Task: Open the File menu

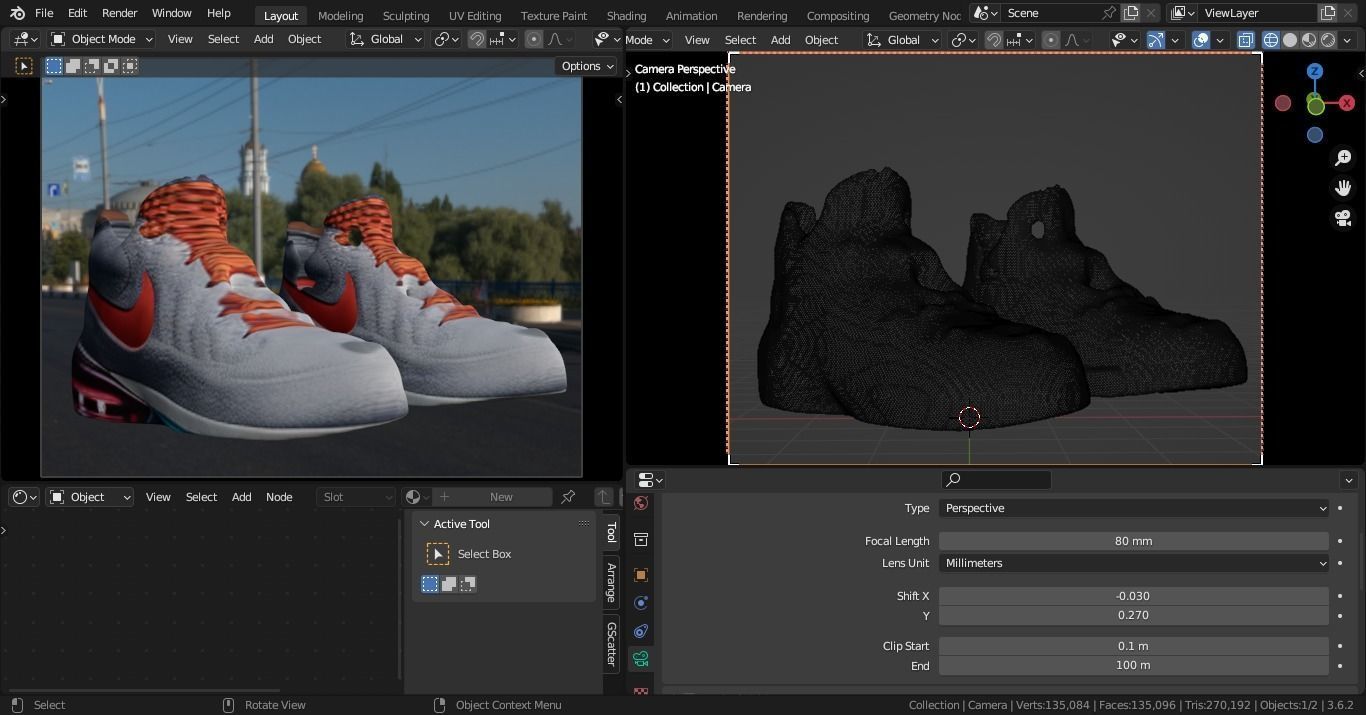Action: coord(44,14)
